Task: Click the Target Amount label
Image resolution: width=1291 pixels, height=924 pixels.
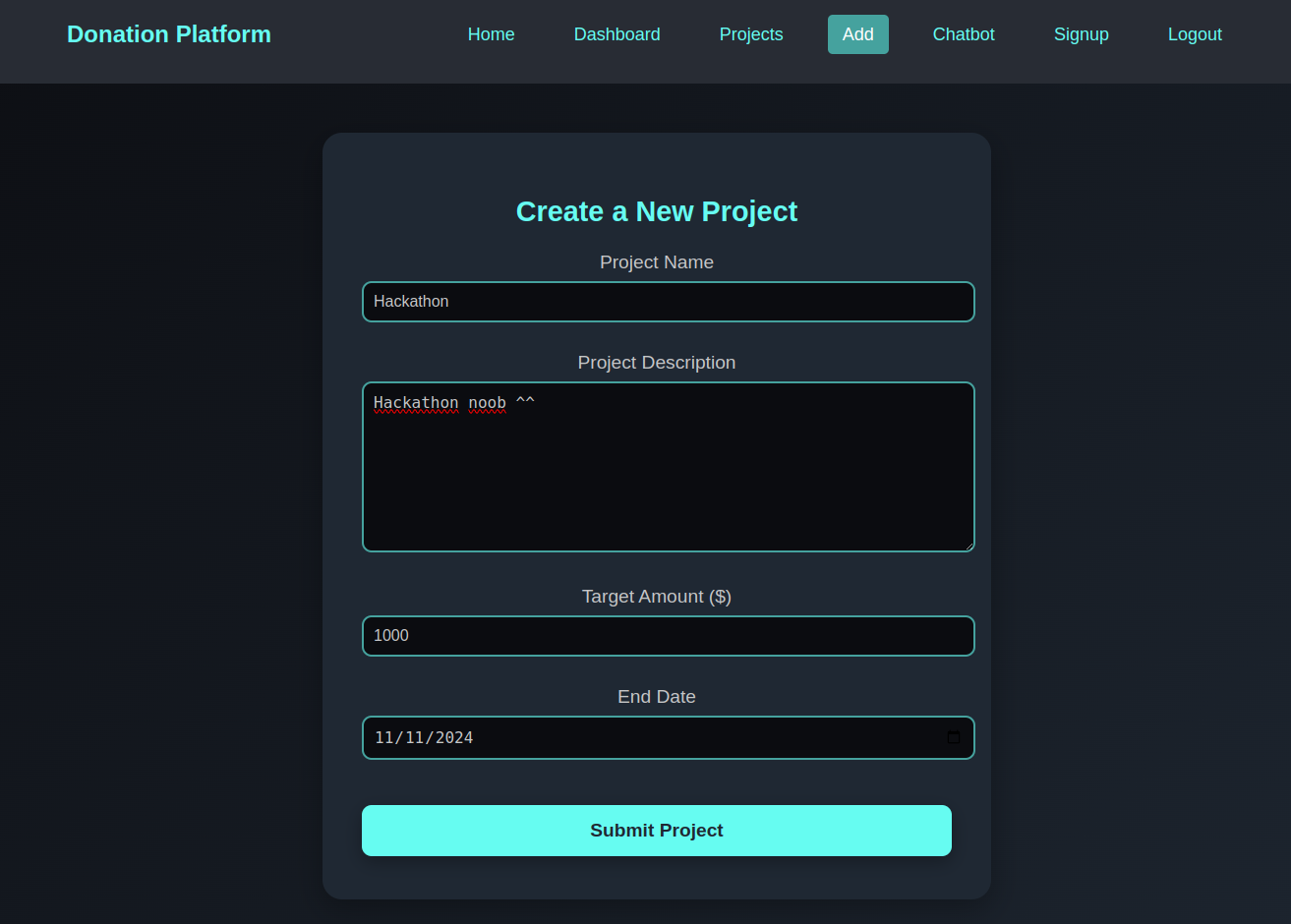Action: click(x=656, y=596)
